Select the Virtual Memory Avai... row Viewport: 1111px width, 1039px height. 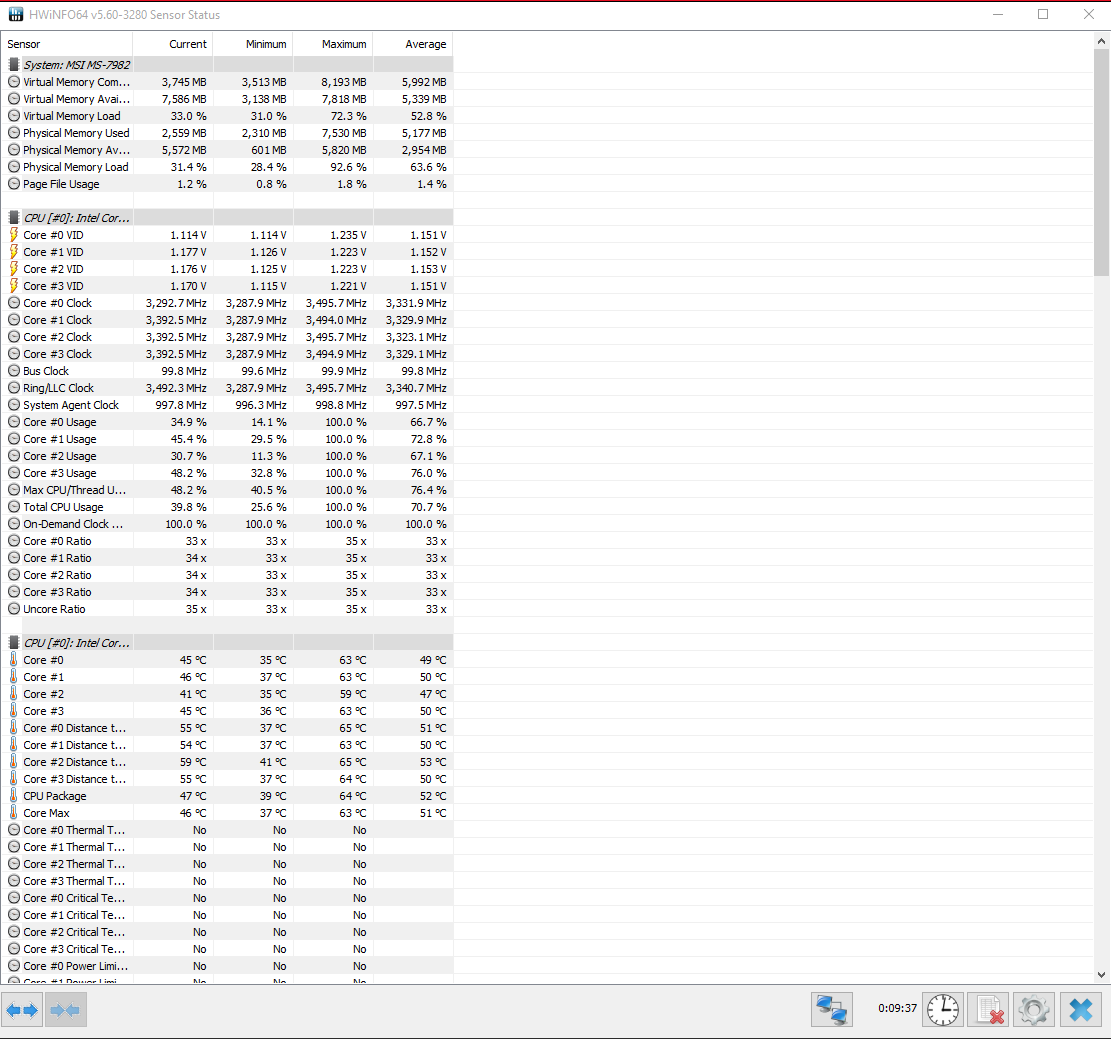[227, 99]
